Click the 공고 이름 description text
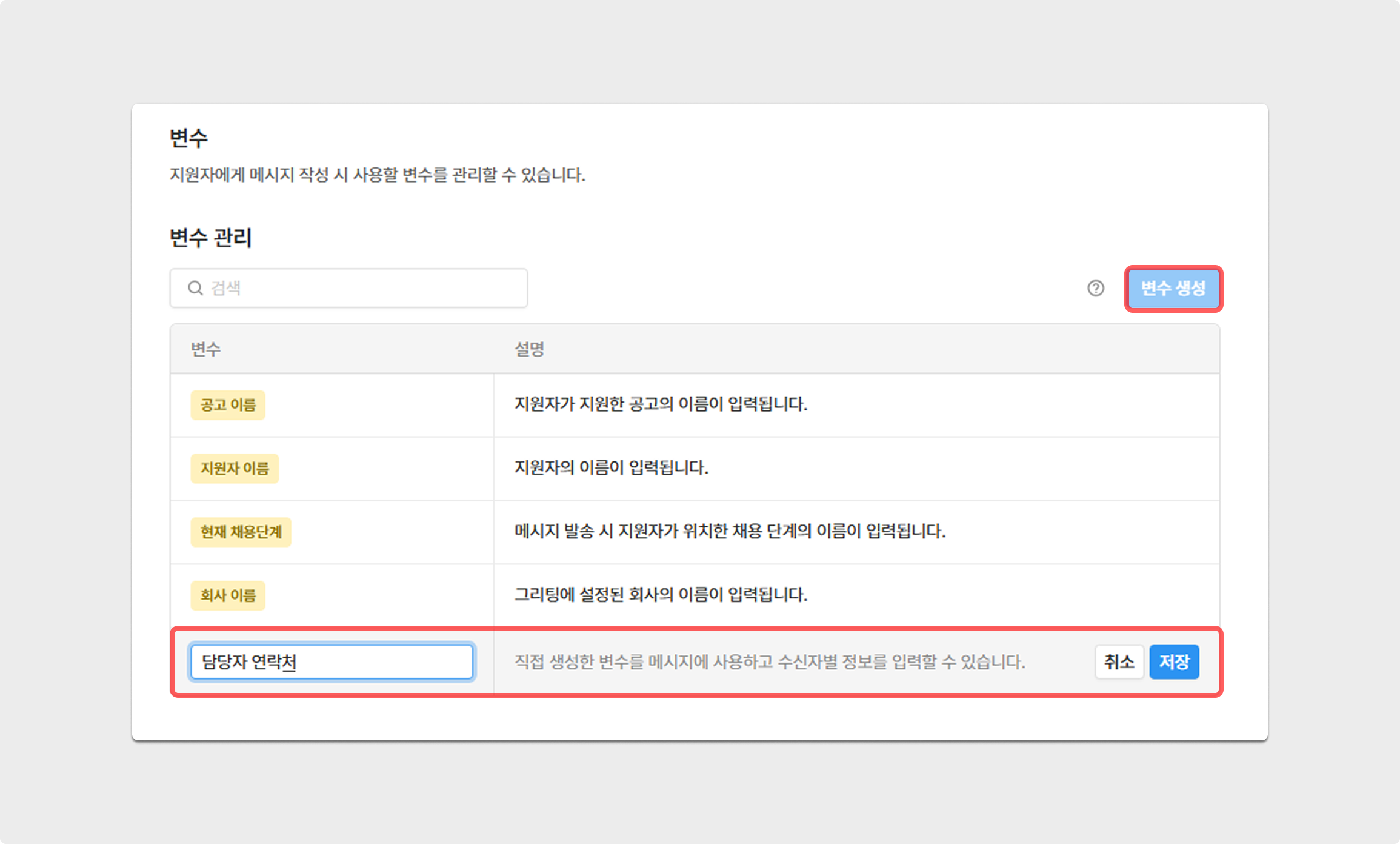The image size is (1400, 844). (661, 404)
